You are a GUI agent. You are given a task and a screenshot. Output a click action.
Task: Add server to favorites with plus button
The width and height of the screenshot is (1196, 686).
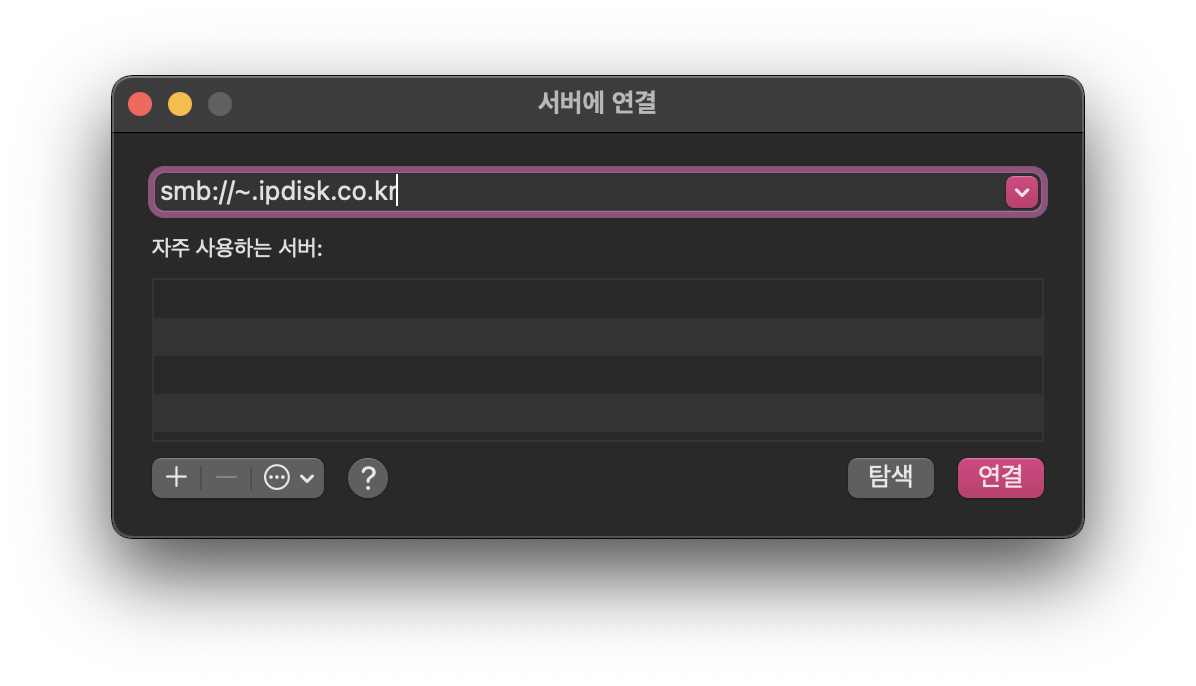tap(176, 478)
